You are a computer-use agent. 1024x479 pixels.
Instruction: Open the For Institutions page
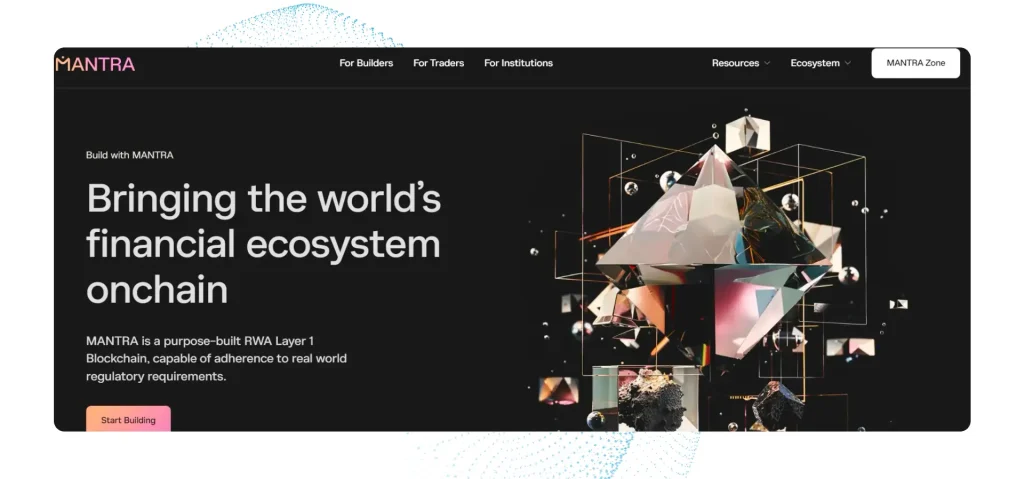pos(519,63)
